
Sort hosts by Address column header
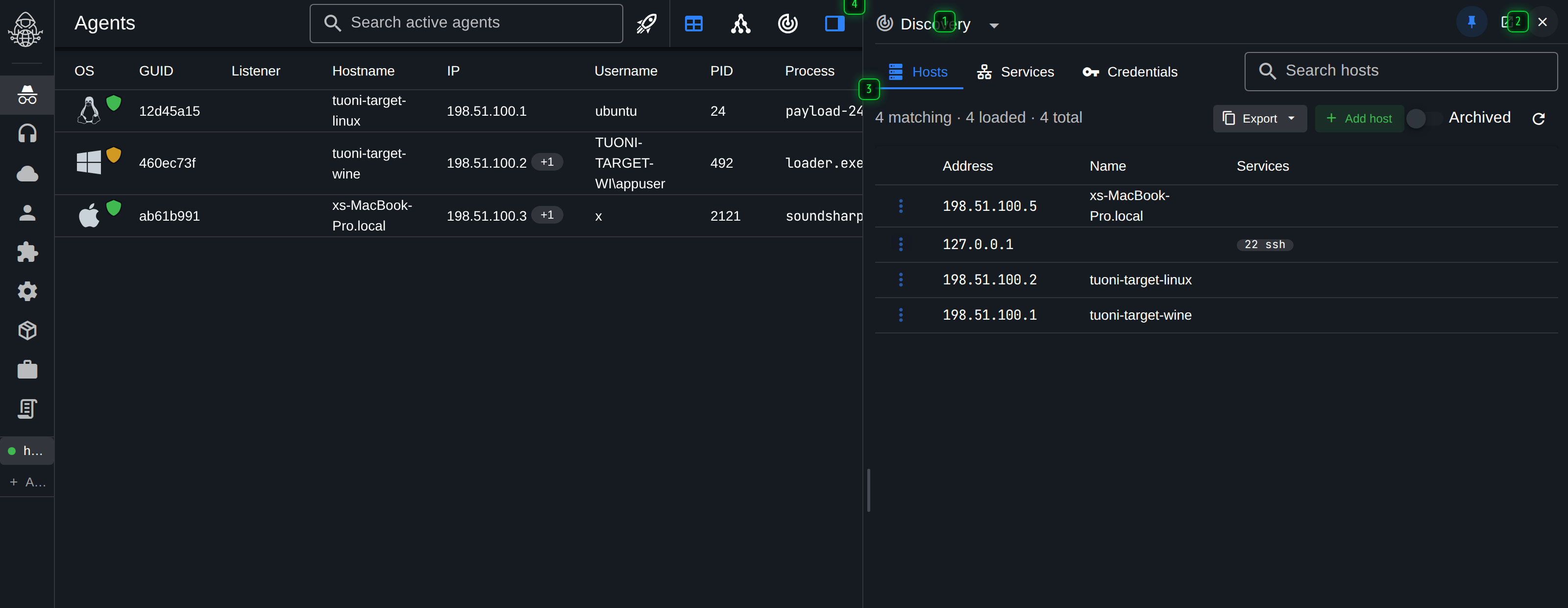[967, 166]
